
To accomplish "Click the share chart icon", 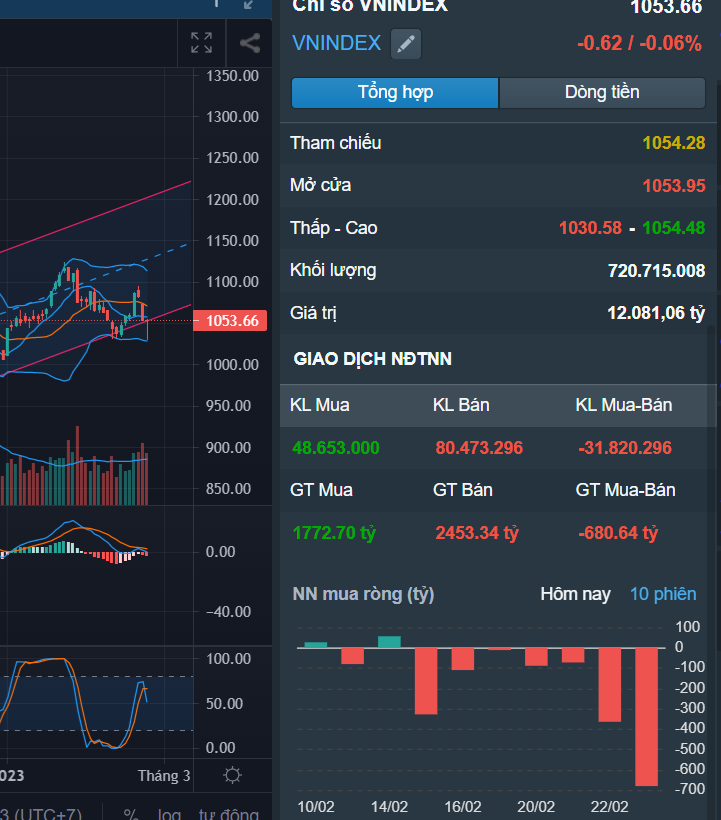I will pos(250,43).
